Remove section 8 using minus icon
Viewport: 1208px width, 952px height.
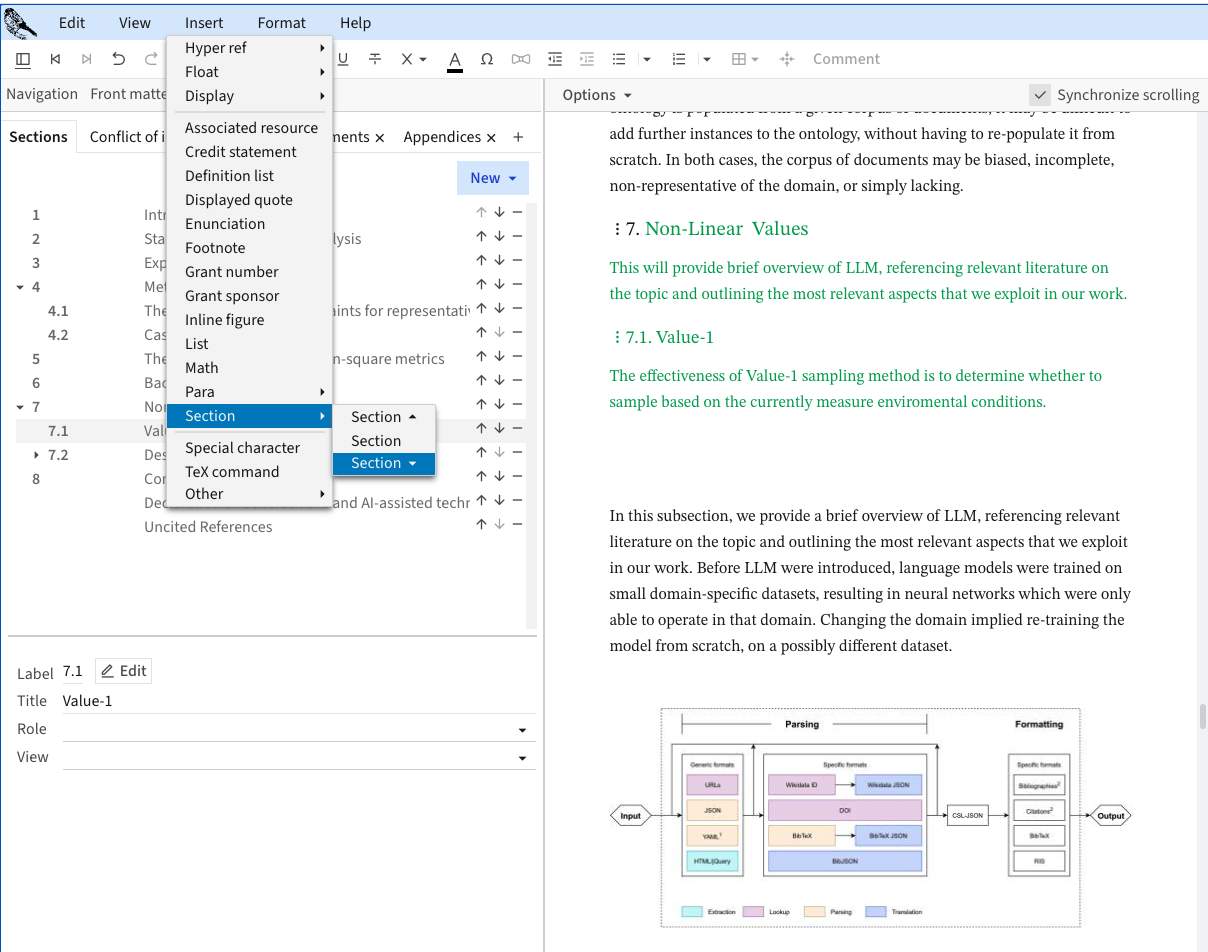(517, 476)
